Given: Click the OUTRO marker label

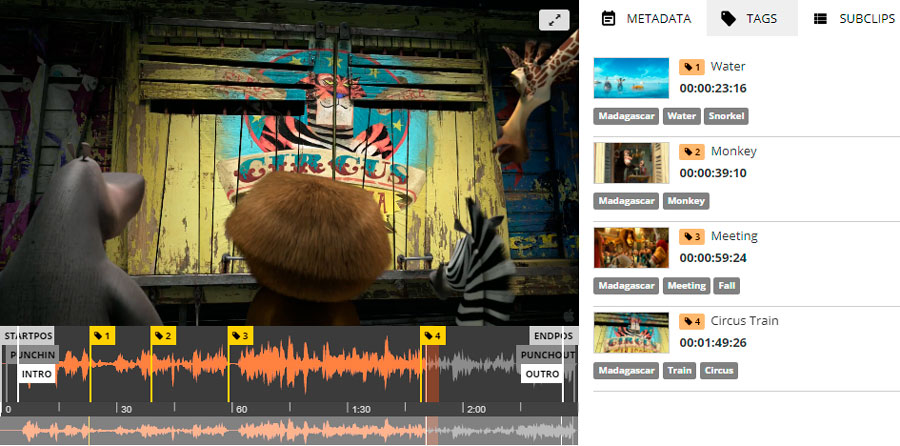Looking at the screenshot, I should coord(542,374).
